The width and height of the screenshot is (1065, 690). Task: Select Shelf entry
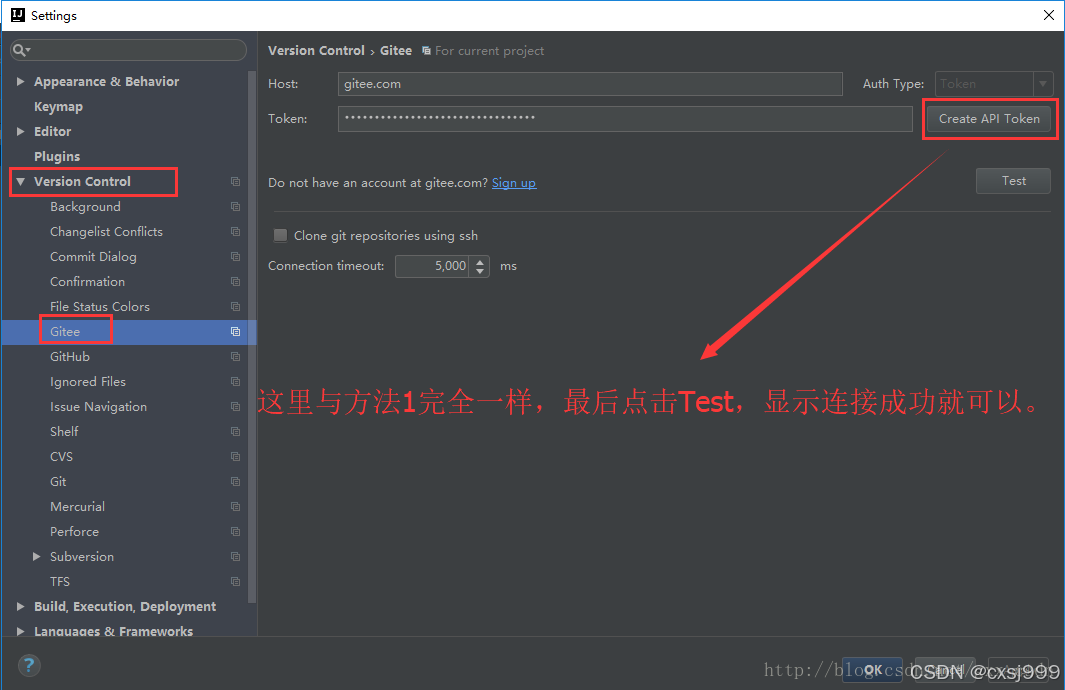click(65, 431)
